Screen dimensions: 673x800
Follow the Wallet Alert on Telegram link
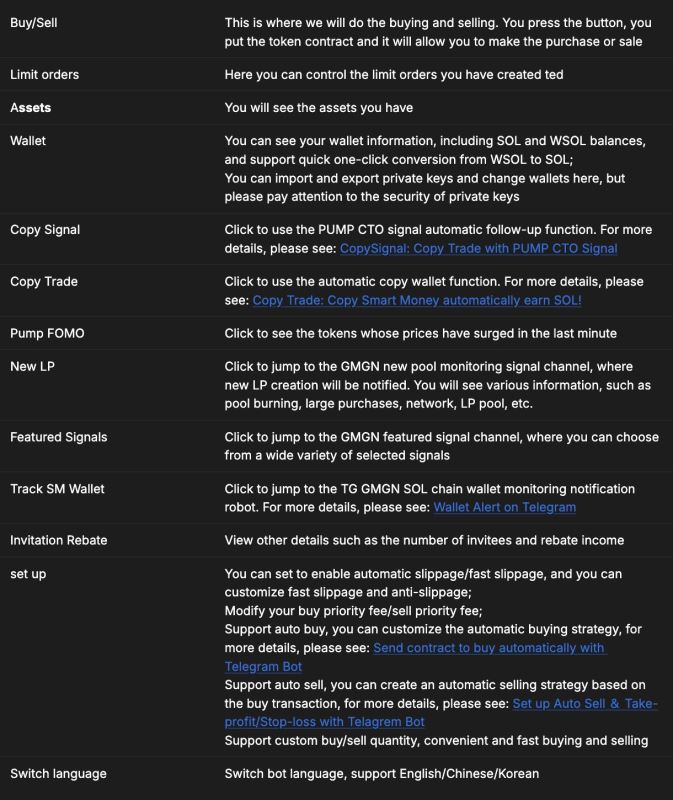pyautogui.click(x=504, y=507)
